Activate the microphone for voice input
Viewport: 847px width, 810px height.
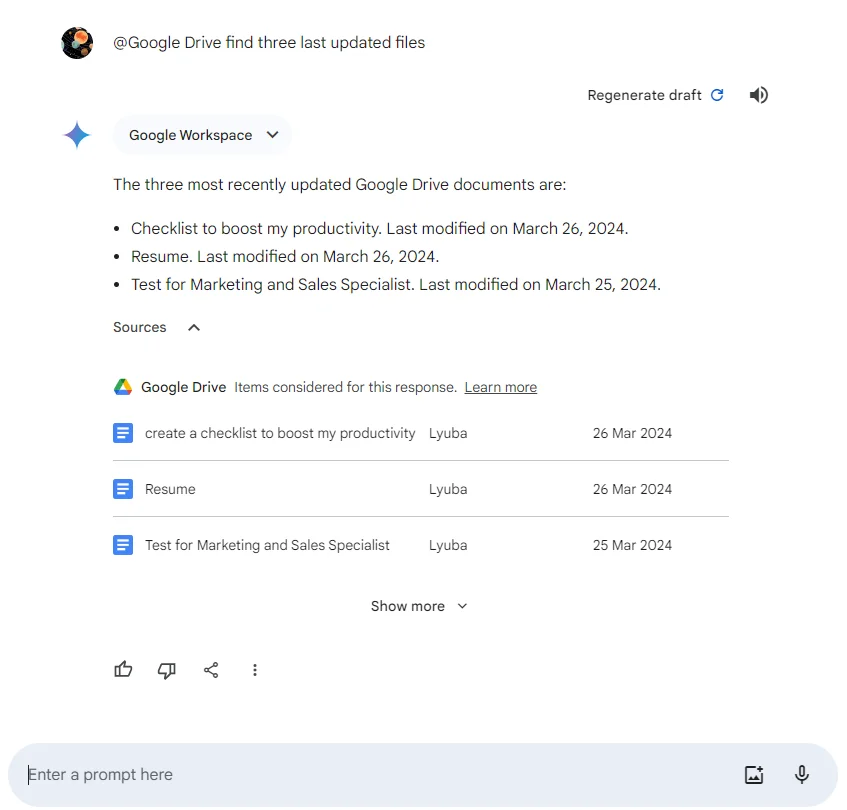pos(802,774)
